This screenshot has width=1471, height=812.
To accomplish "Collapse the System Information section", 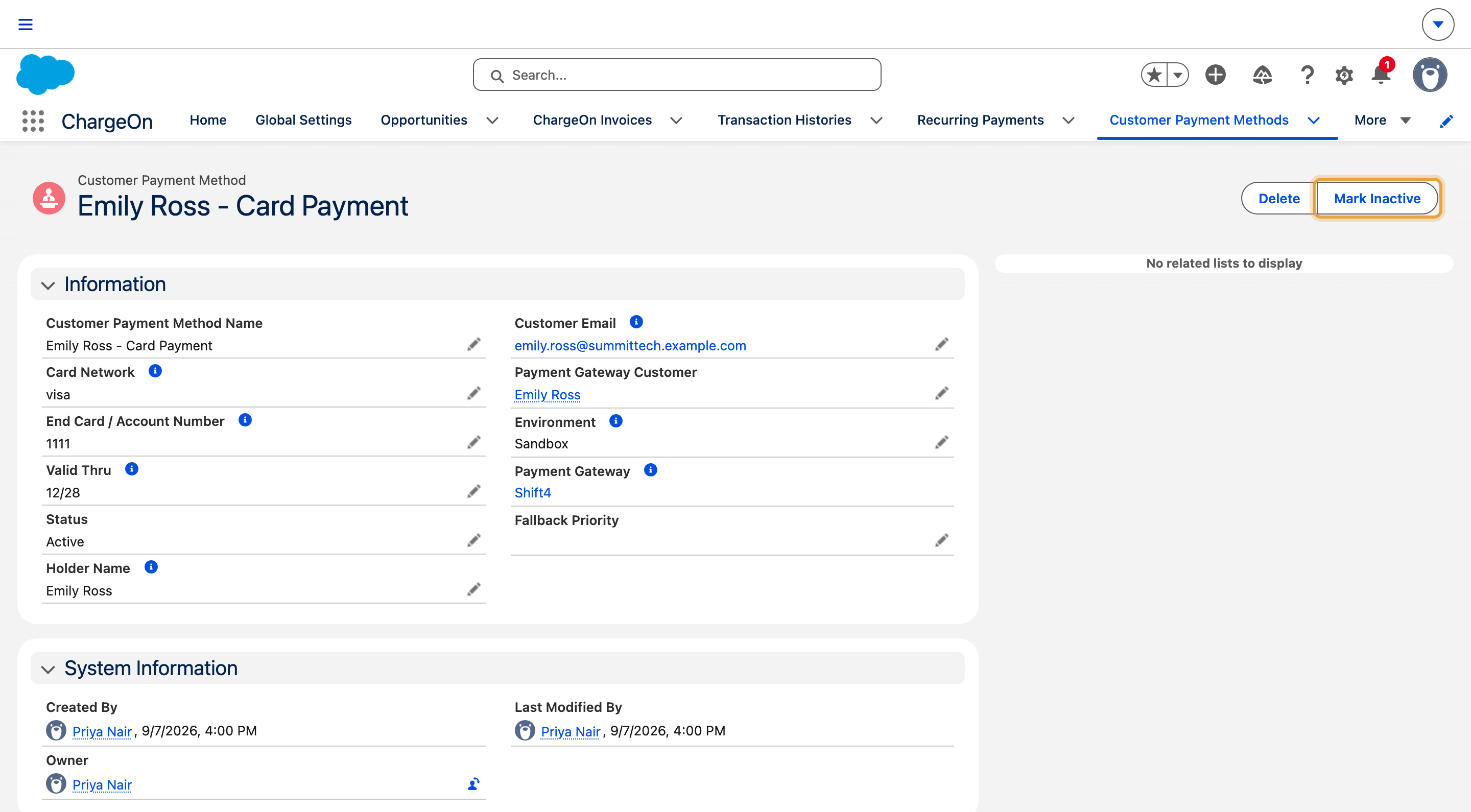I will (x=48, y=669).
